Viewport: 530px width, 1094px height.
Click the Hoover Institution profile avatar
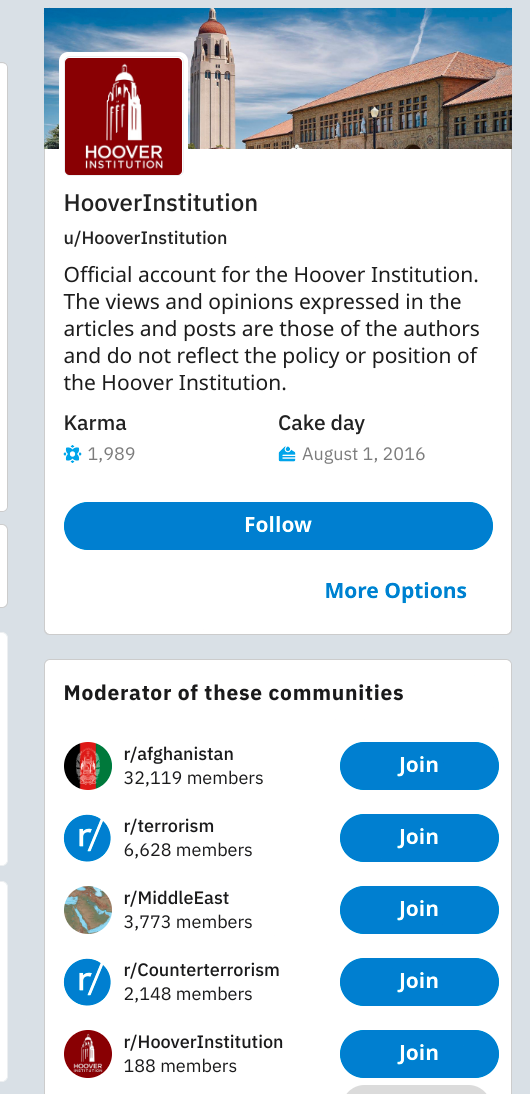pyautogui.click(x=123, y=116)
